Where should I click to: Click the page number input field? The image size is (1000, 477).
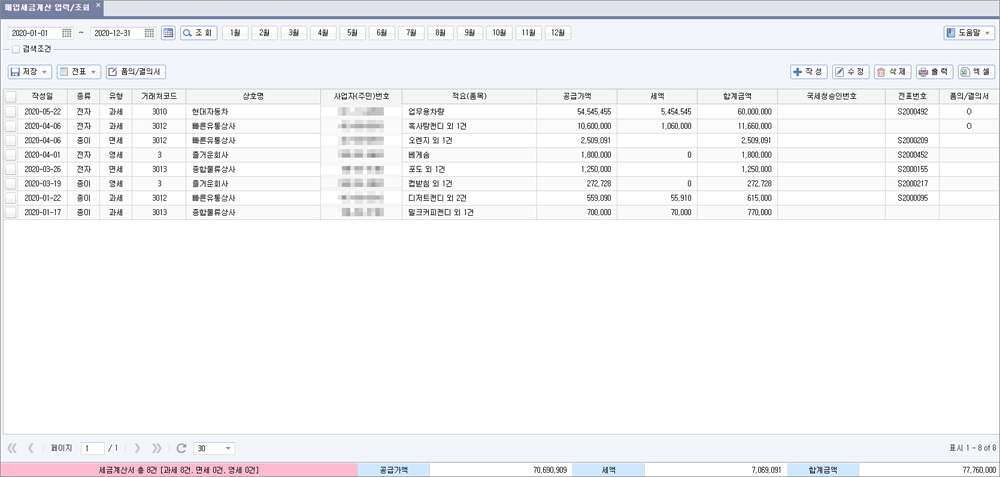pos(93,448)
